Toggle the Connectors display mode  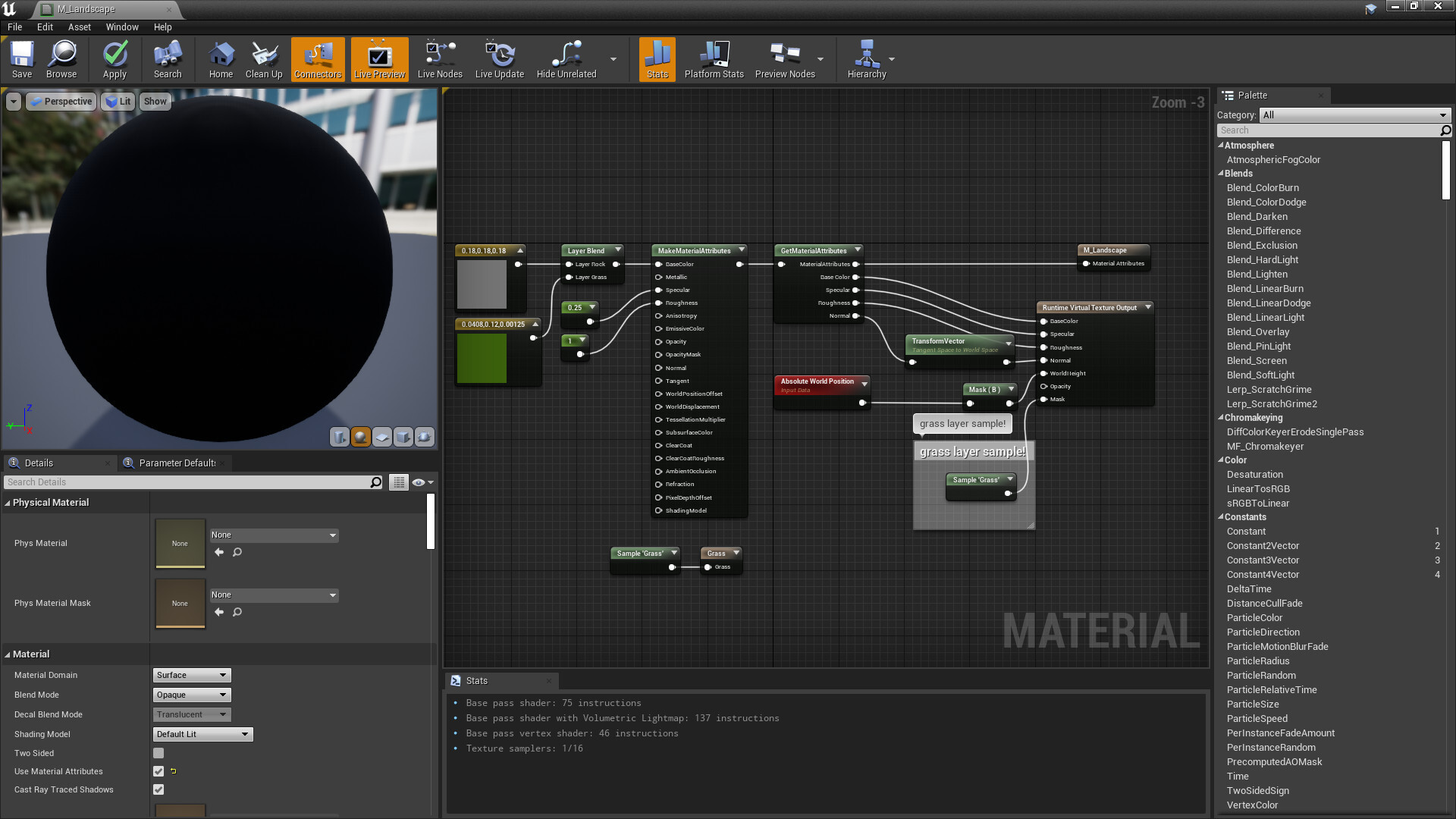317,59
